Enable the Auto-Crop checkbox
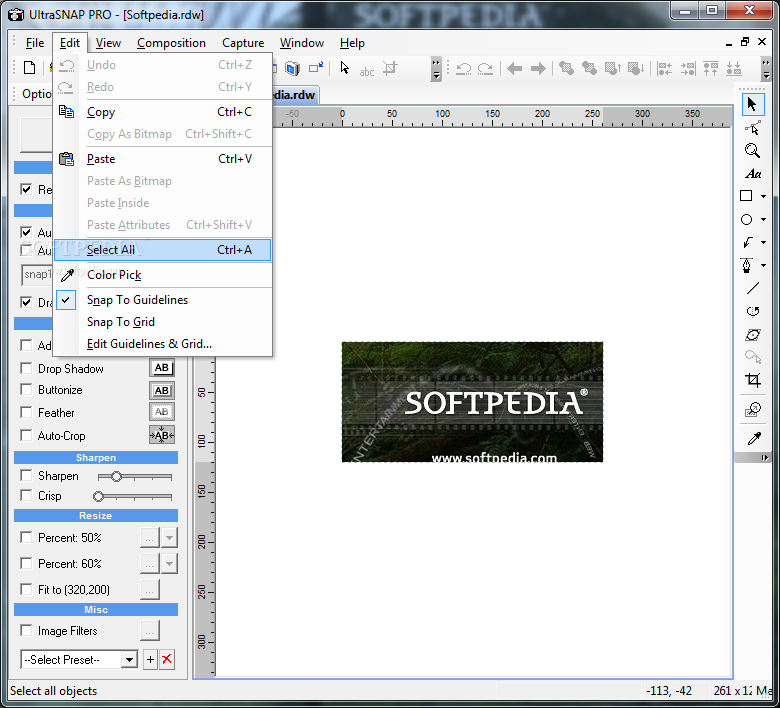The height and width of the screenshot is (708, 780). point(26,435)
